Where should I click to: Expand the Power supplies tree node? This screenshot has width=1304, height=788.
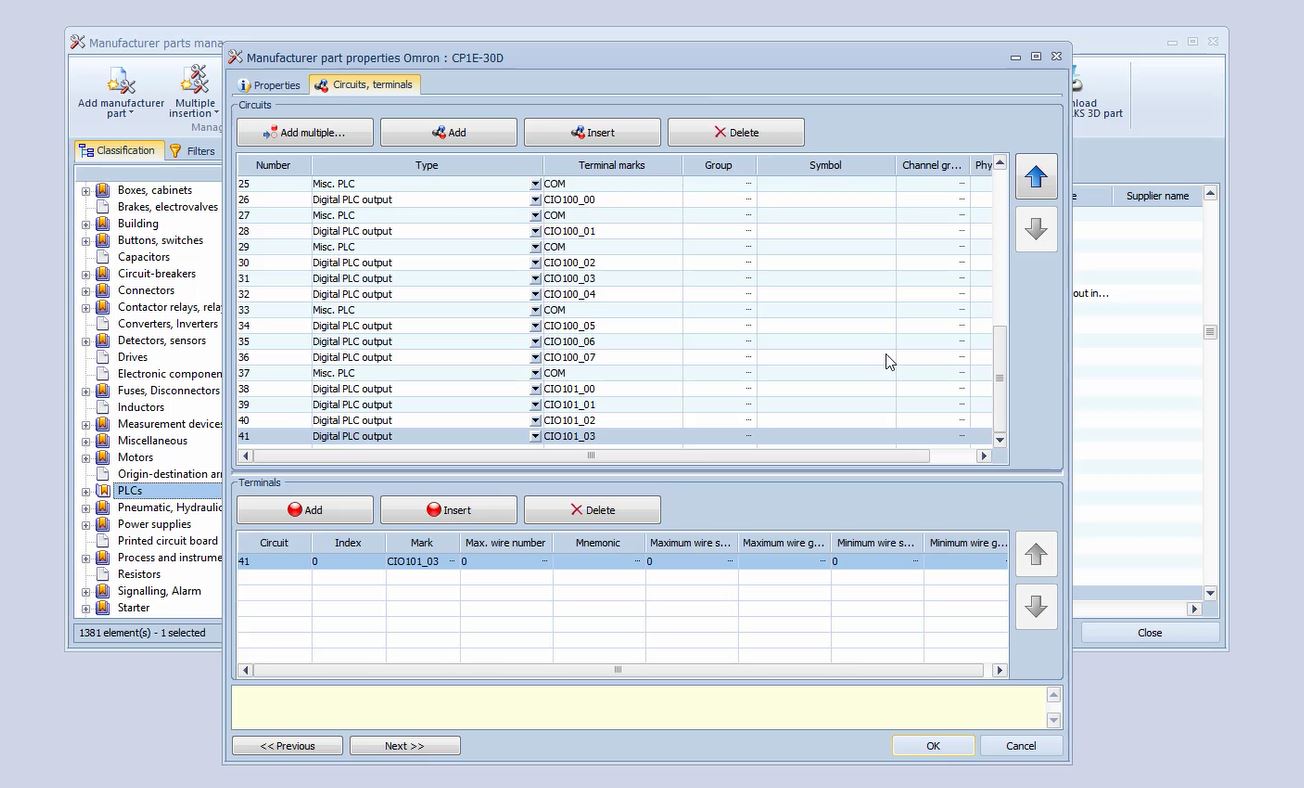click(86, 524)
